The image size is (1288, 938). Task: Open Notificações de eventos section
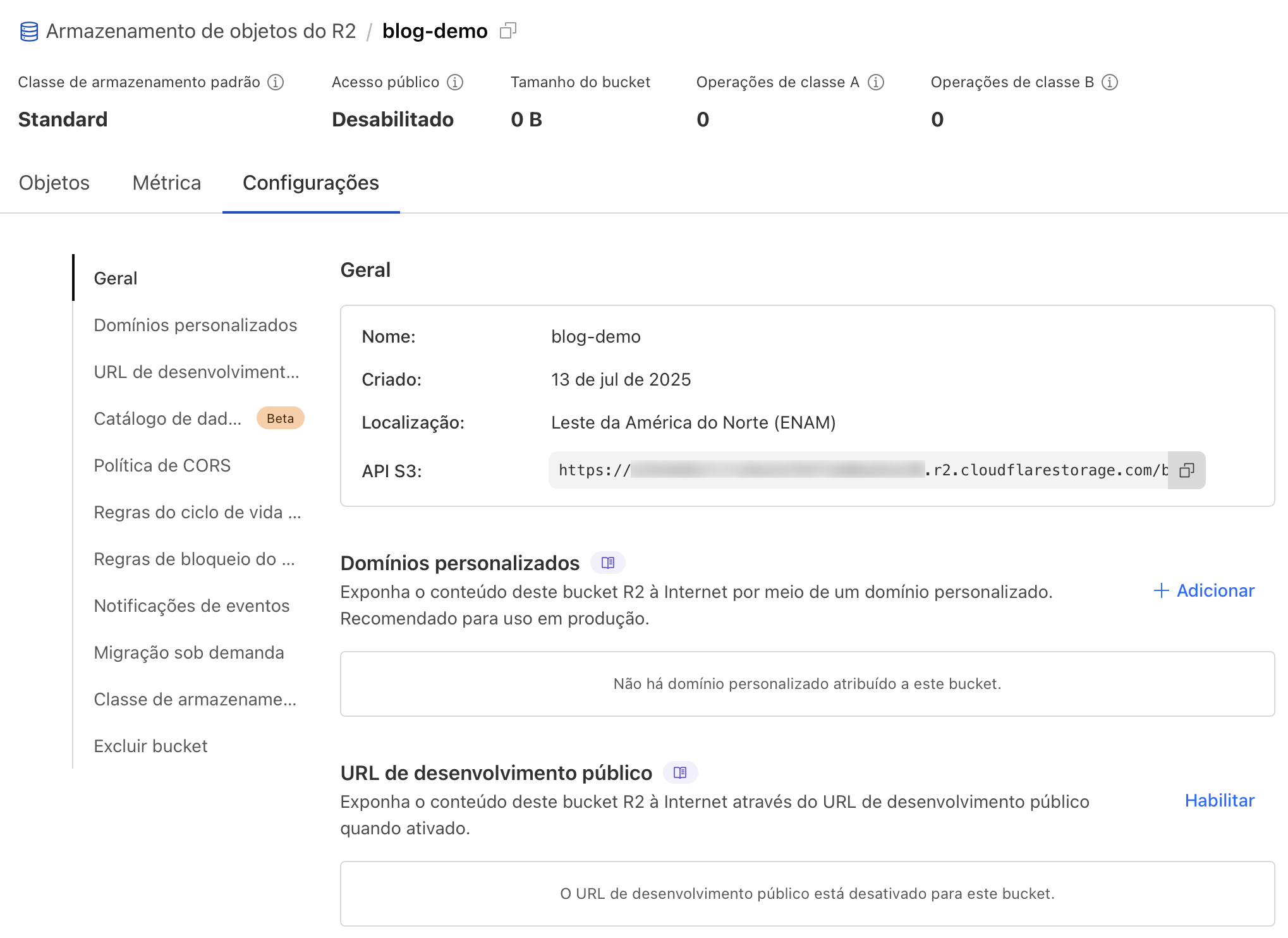[191, 606]
